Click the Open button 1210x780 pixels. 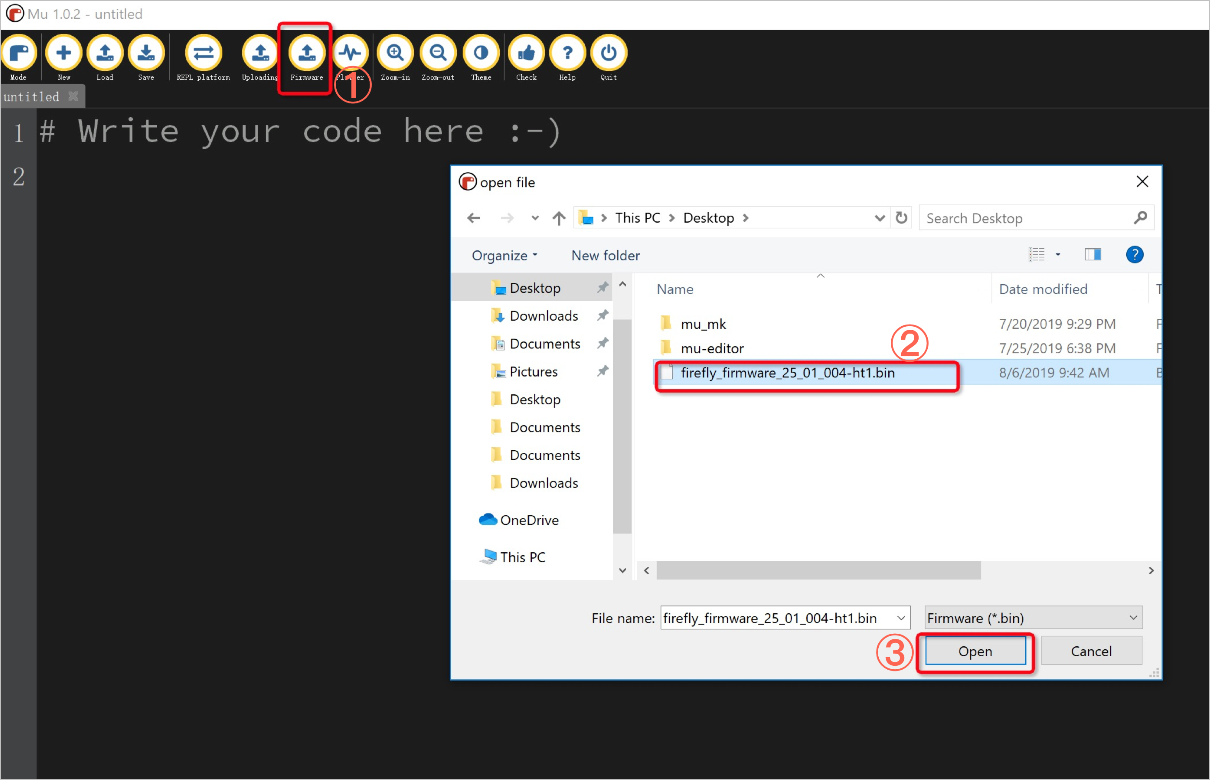click(x=975, y=651)
